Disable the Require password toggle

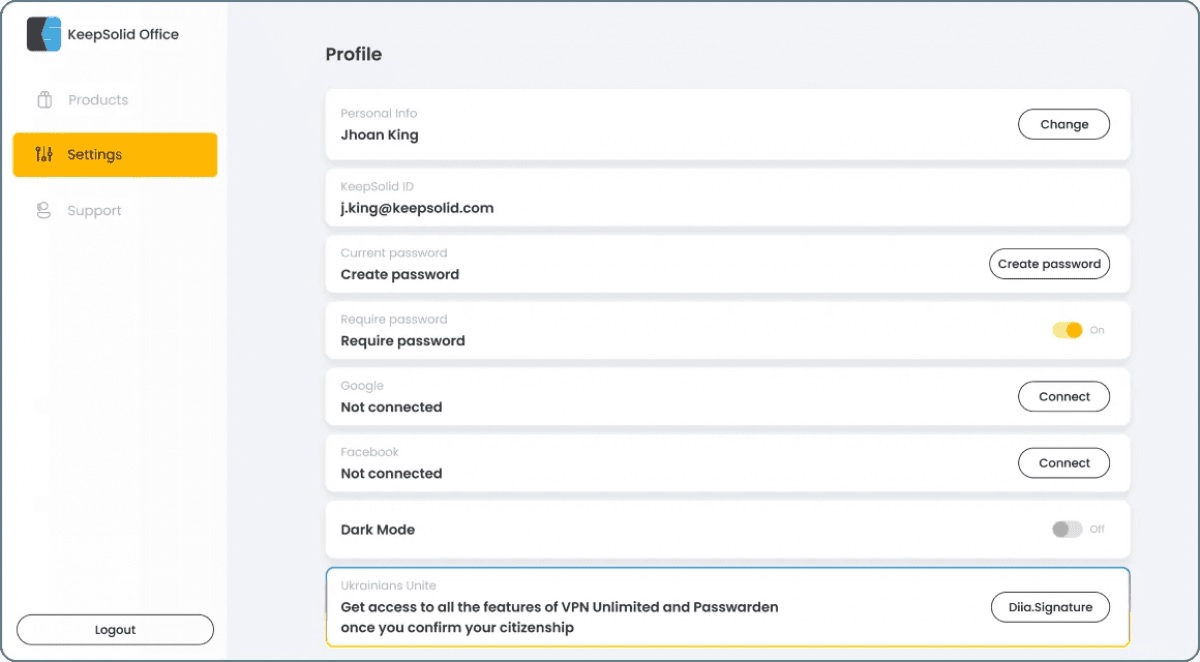pos(1068,330)
